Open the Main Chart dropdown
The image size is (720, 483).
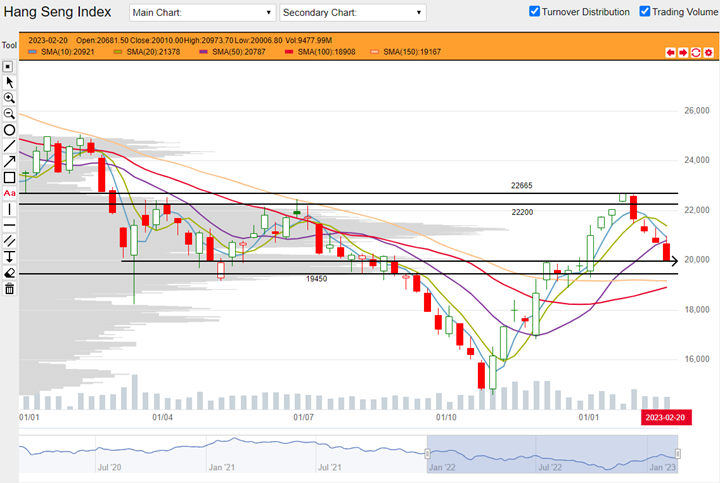click(x=202, y=12)
